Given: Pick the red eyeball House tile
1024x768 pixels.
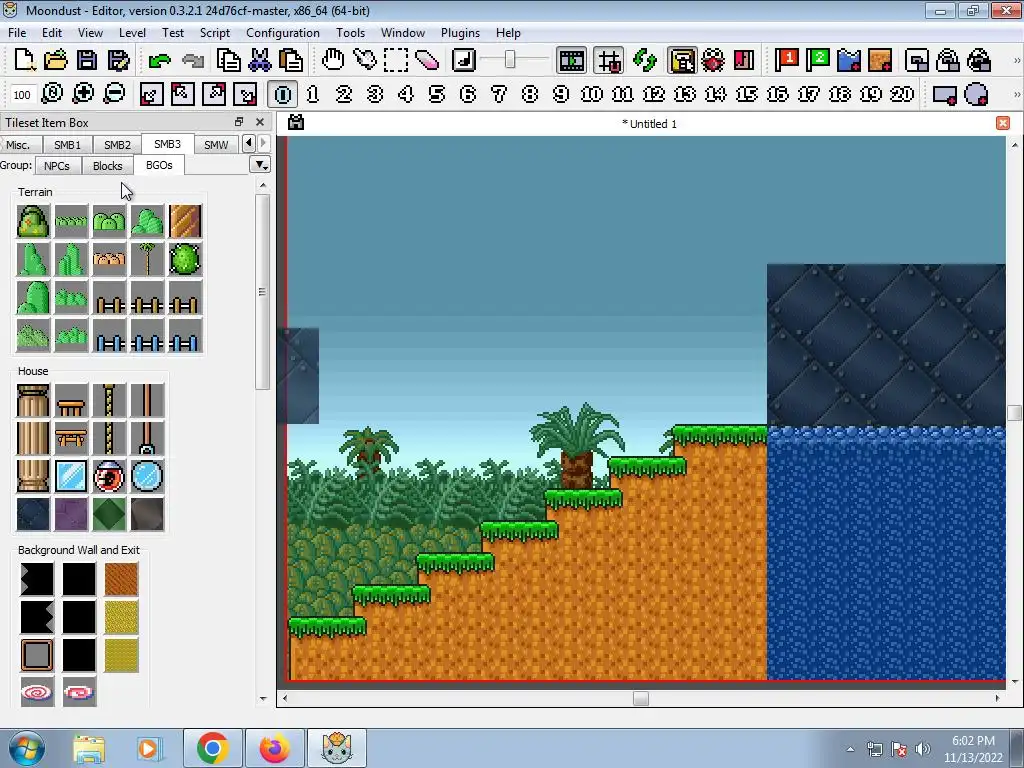Looking at the screenshot, I should tap(109, 475).
